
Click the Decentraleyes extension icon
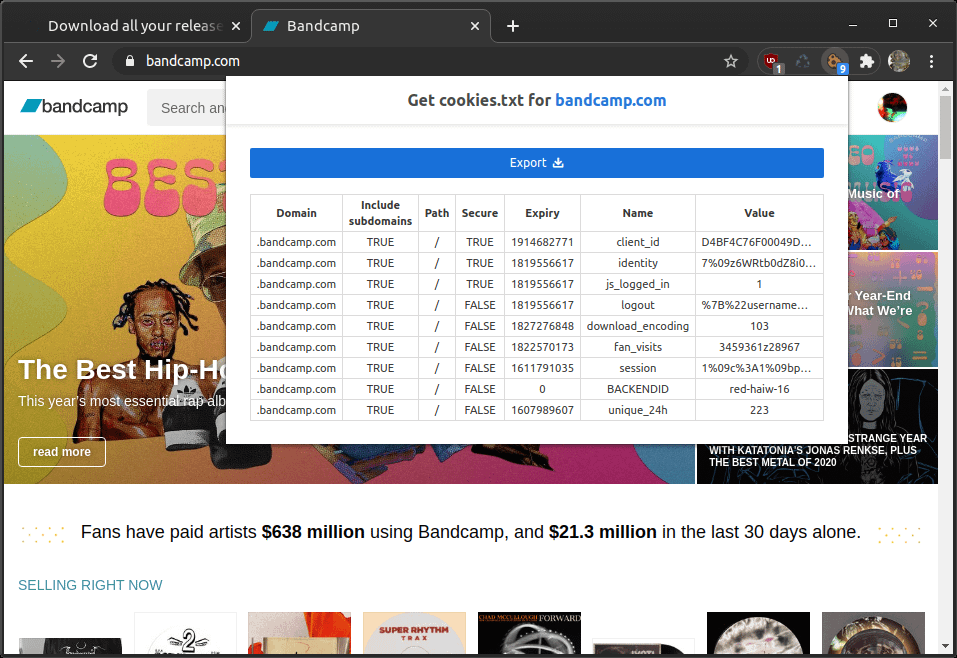(802, 61)
